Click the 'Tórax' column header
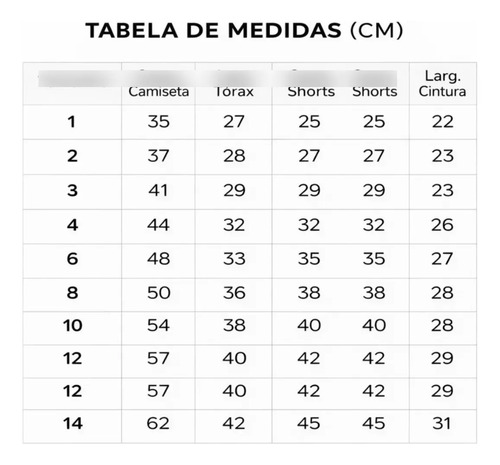 tap(234, 91)
